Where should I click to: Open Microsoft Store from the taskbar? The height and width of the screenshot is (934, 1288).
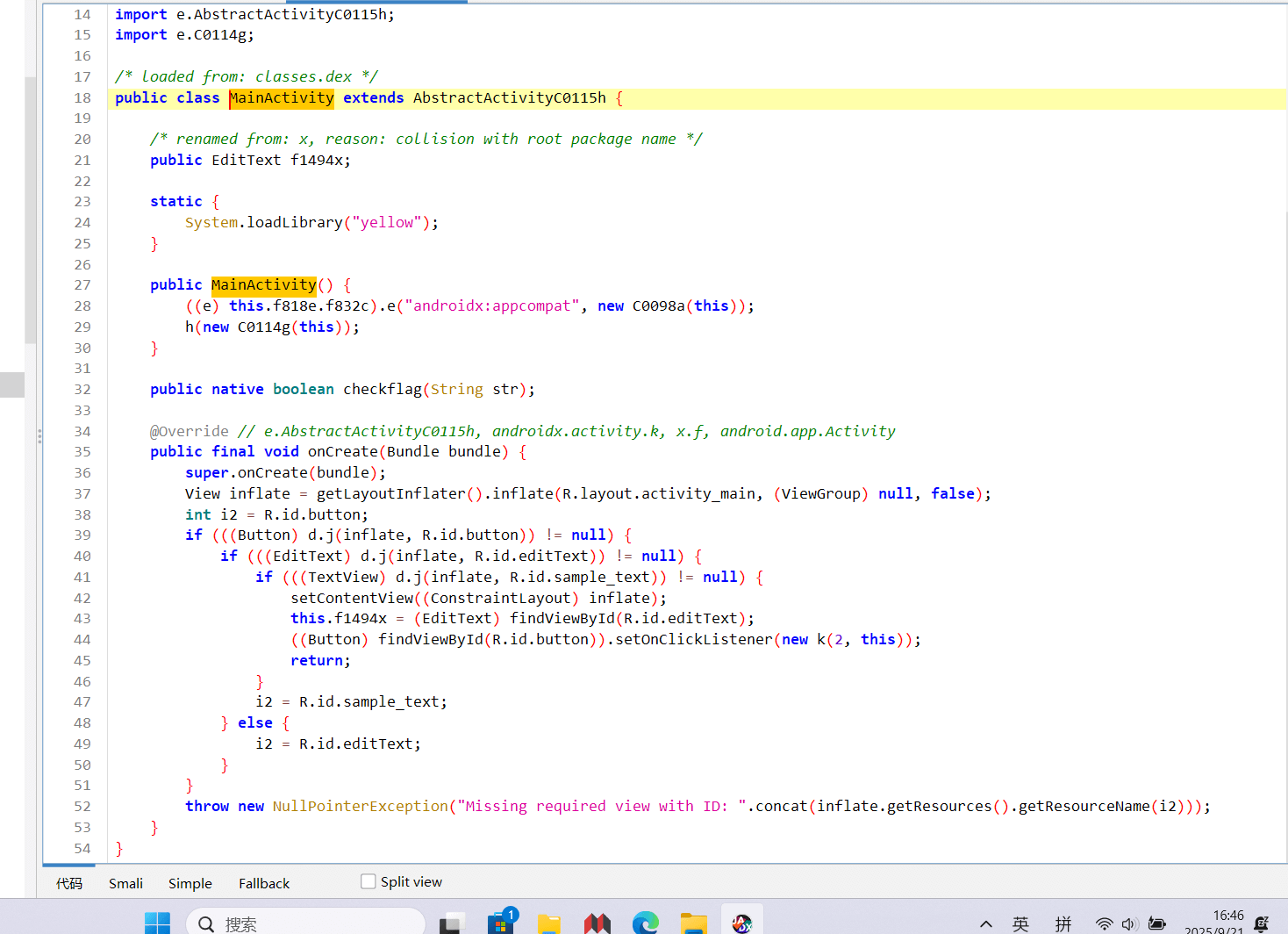coord(501,923)
